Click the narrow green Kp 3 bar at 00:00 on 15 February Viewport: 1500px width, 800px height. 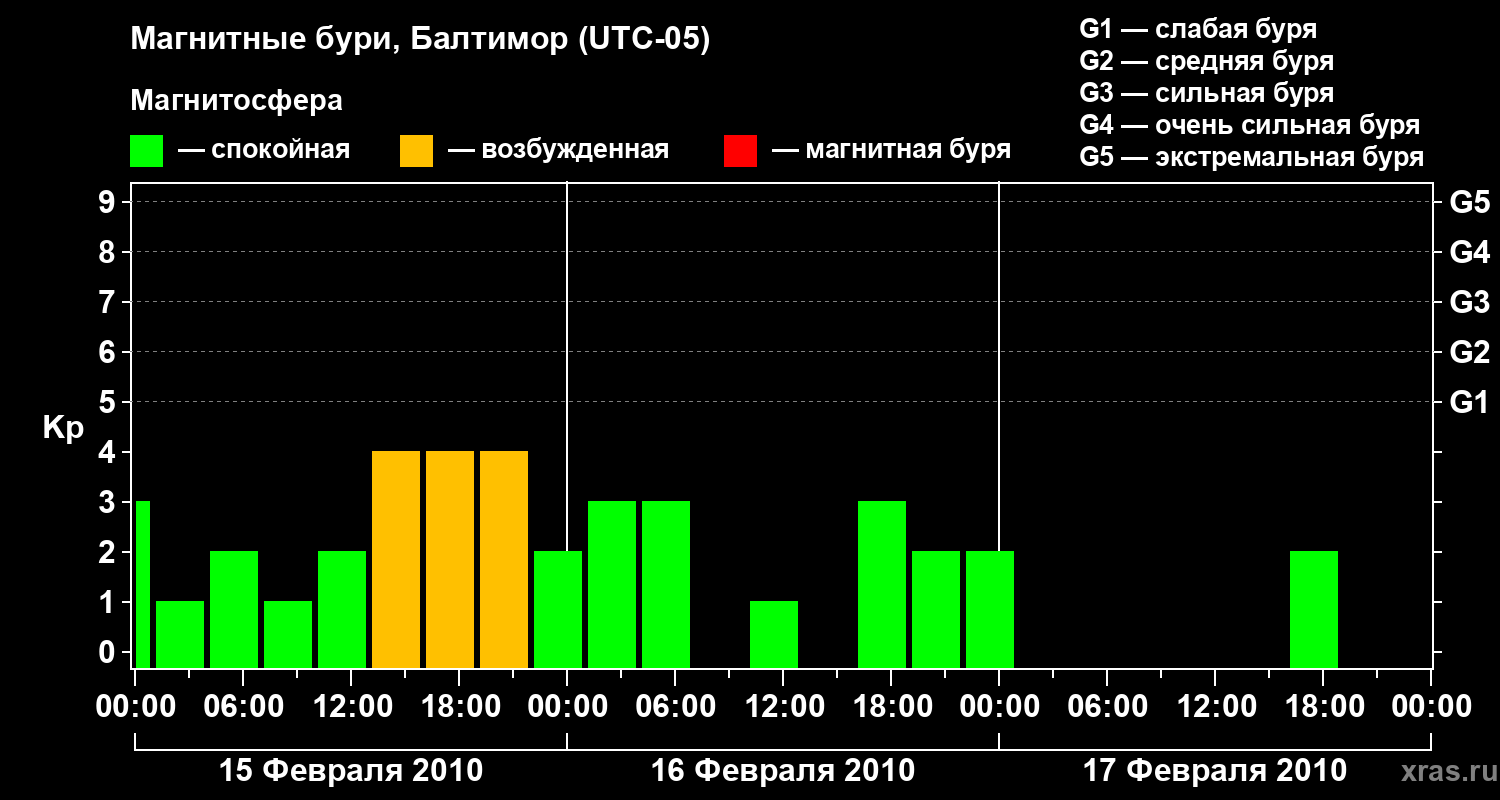(x=142, y=584)
